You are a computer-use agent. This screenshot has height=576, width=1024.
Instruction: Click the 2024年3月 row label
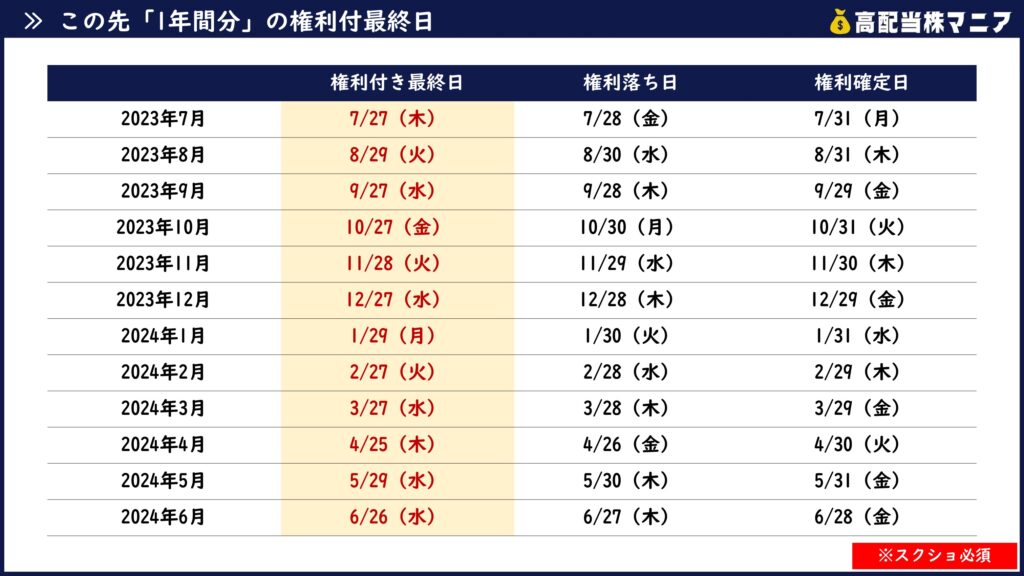[x=163, y=409]
